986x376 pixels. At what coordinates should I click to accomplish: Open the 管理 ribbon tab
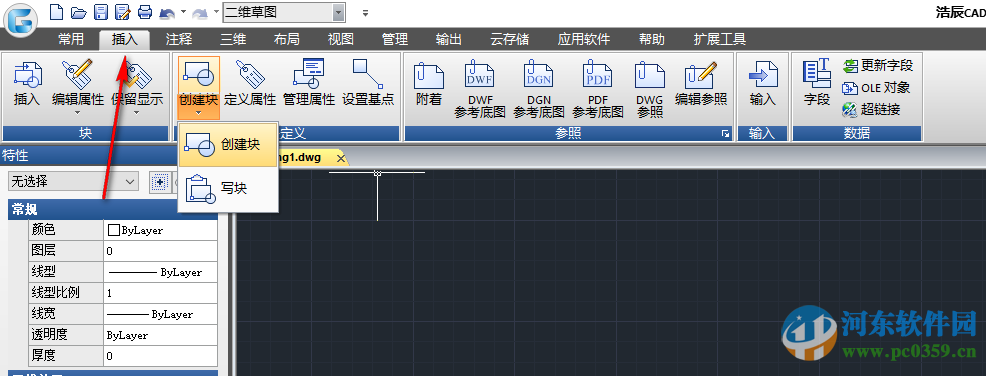395,40
